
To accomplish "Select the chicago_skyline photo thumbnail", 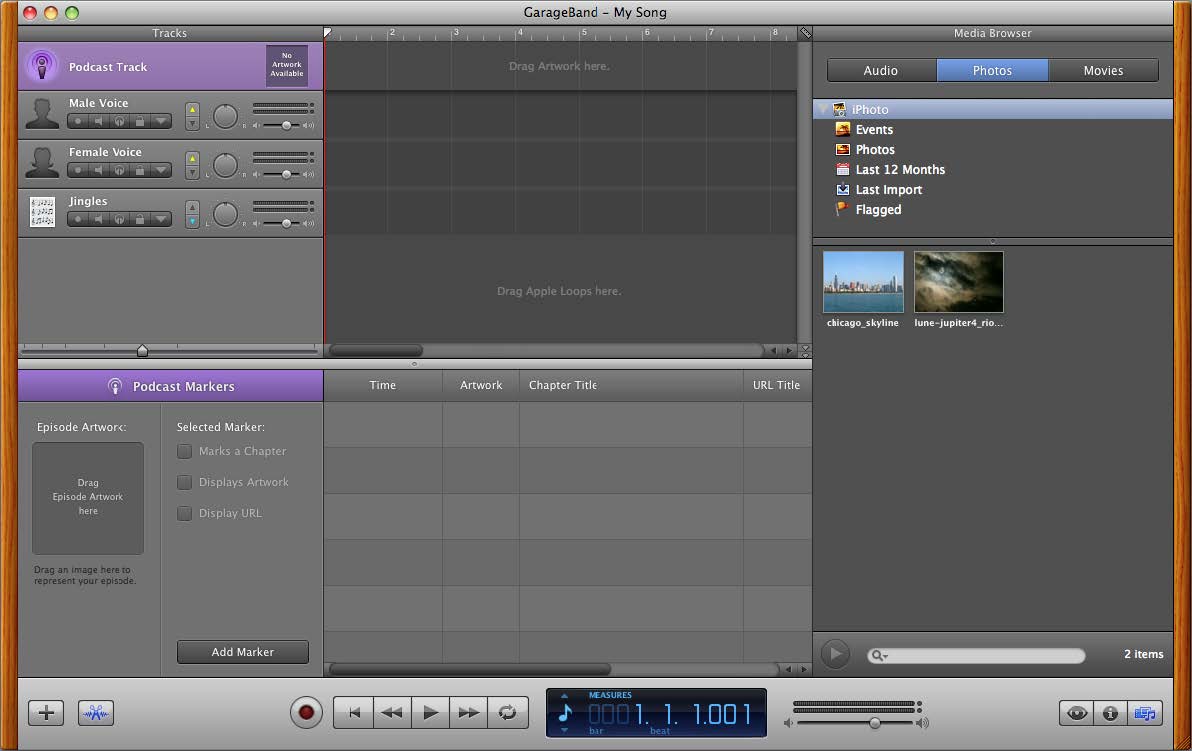I will point(863,282).
